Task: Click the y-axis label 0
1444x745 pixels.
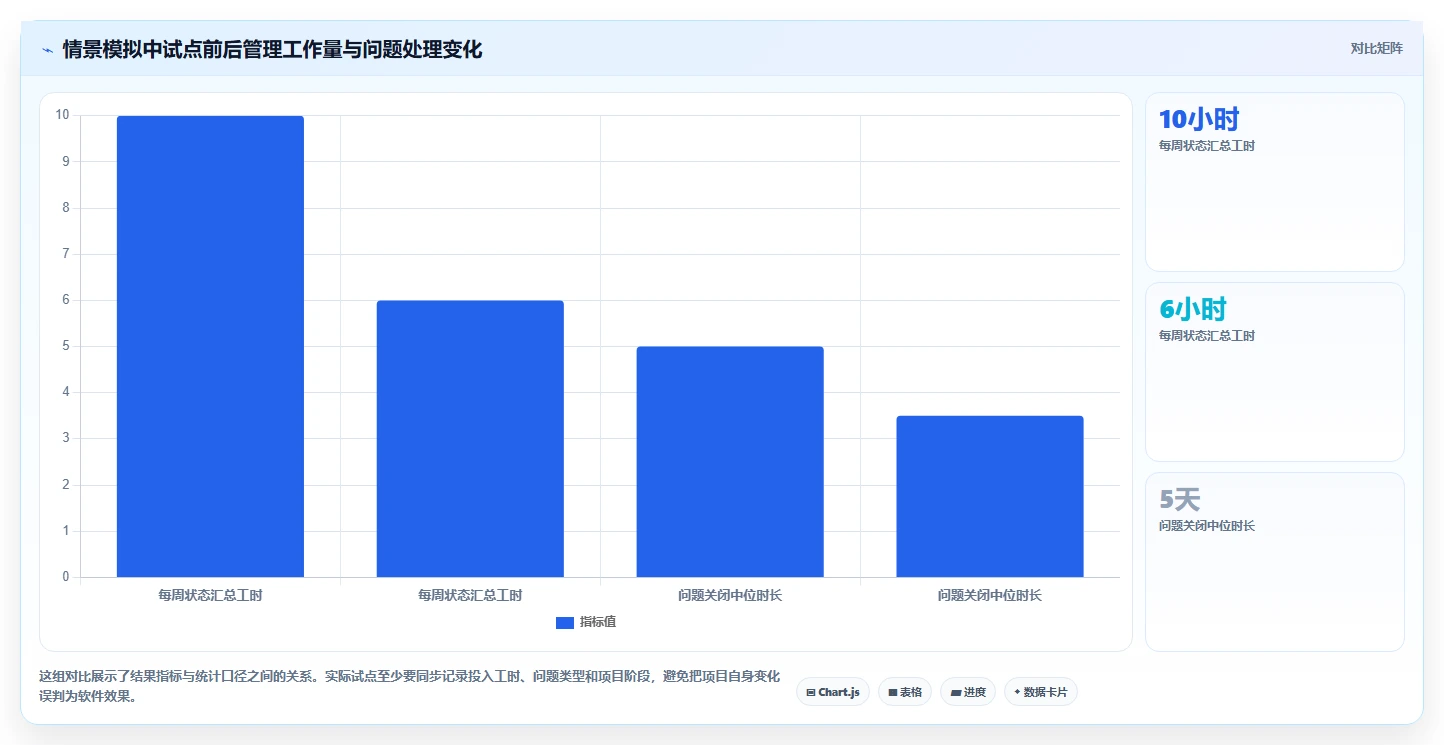Action: coord(66,577)
